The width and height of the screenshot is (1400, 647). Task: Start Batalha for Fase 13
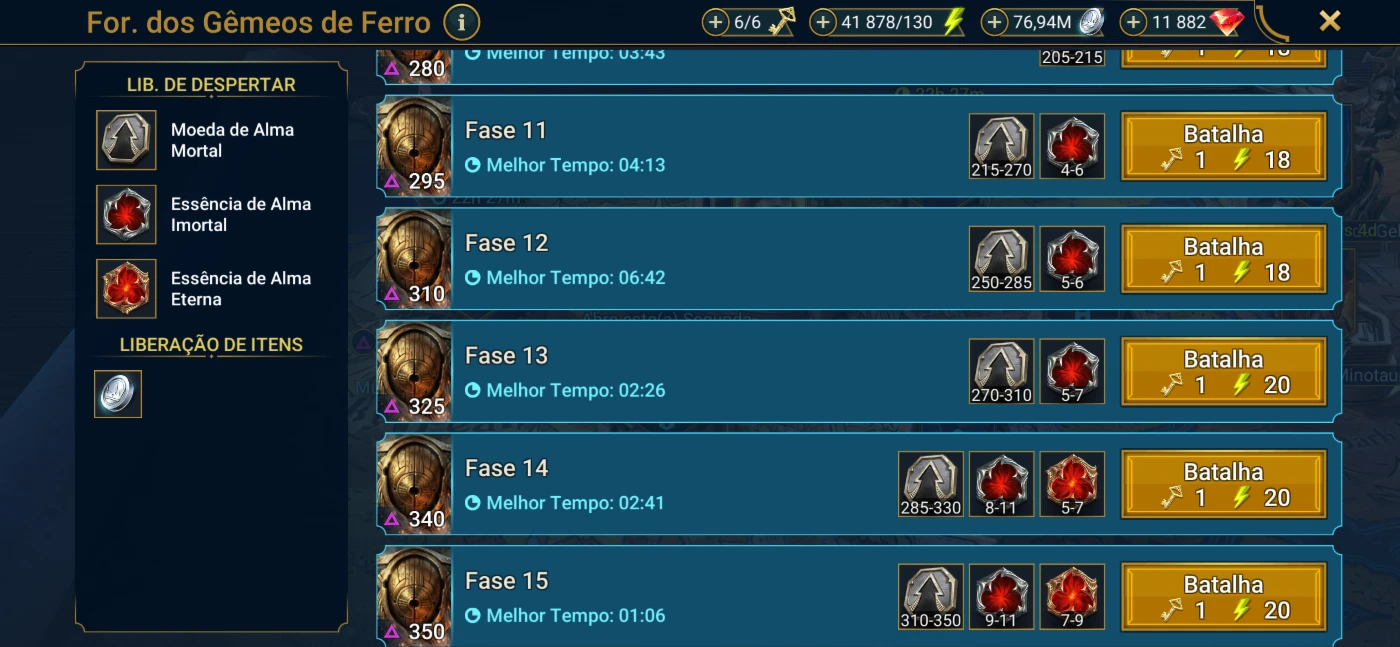coord(1224,372)
